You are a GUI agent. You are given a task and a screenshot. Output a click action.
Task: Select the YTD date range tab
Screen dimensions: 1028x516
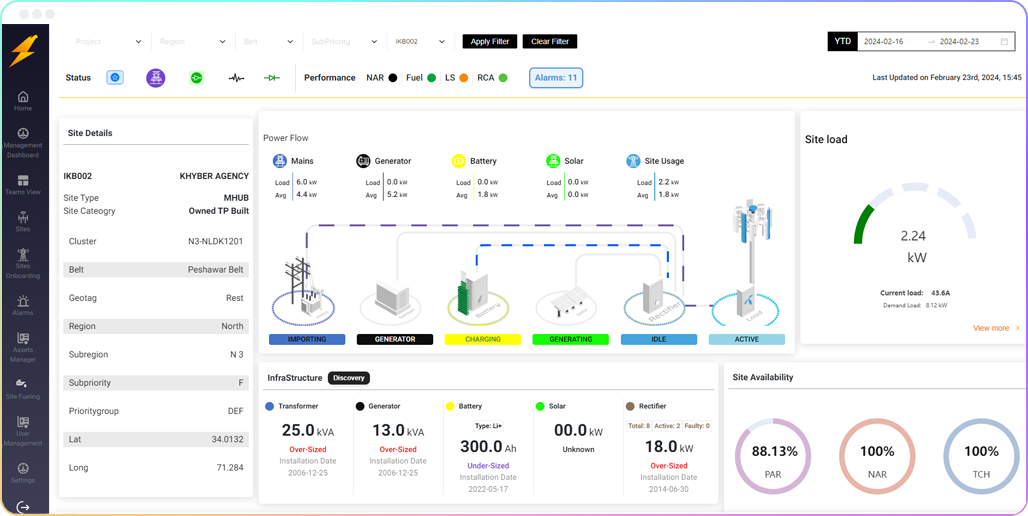tap(842, 42)
